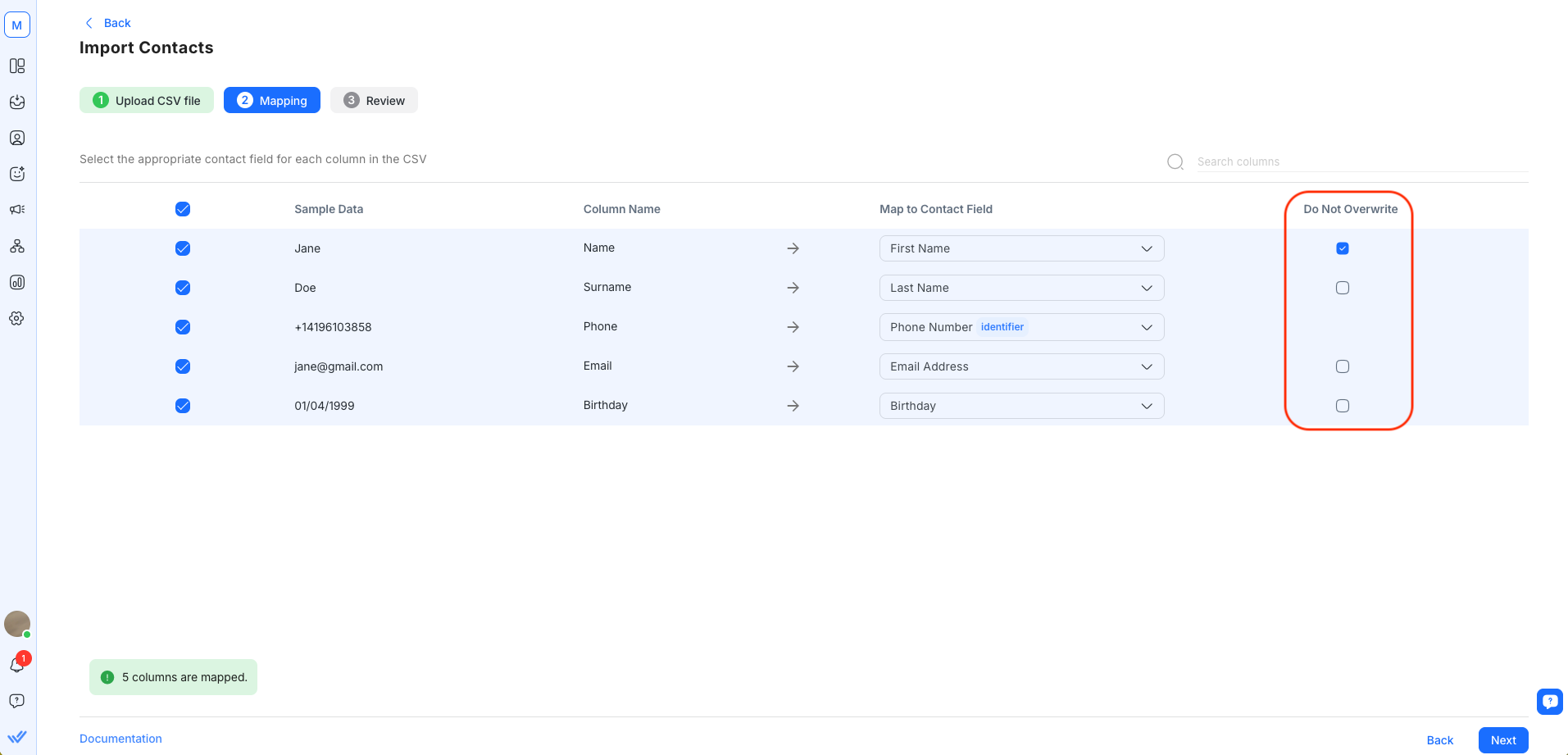Open the workflows hierarchy icon
The height and width of the screenshot is (755, 1568).
(x=17, y=246)
